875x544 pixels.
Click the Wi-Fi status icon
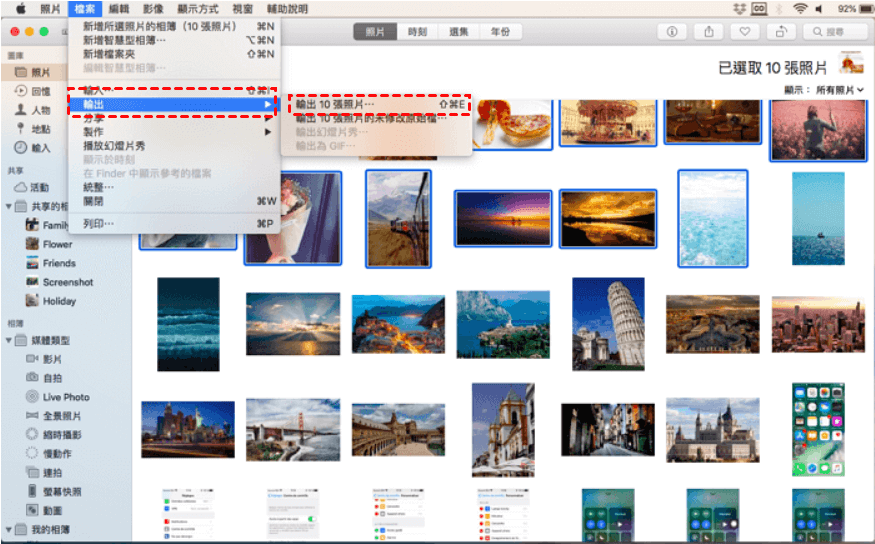[x=800, y=8]
